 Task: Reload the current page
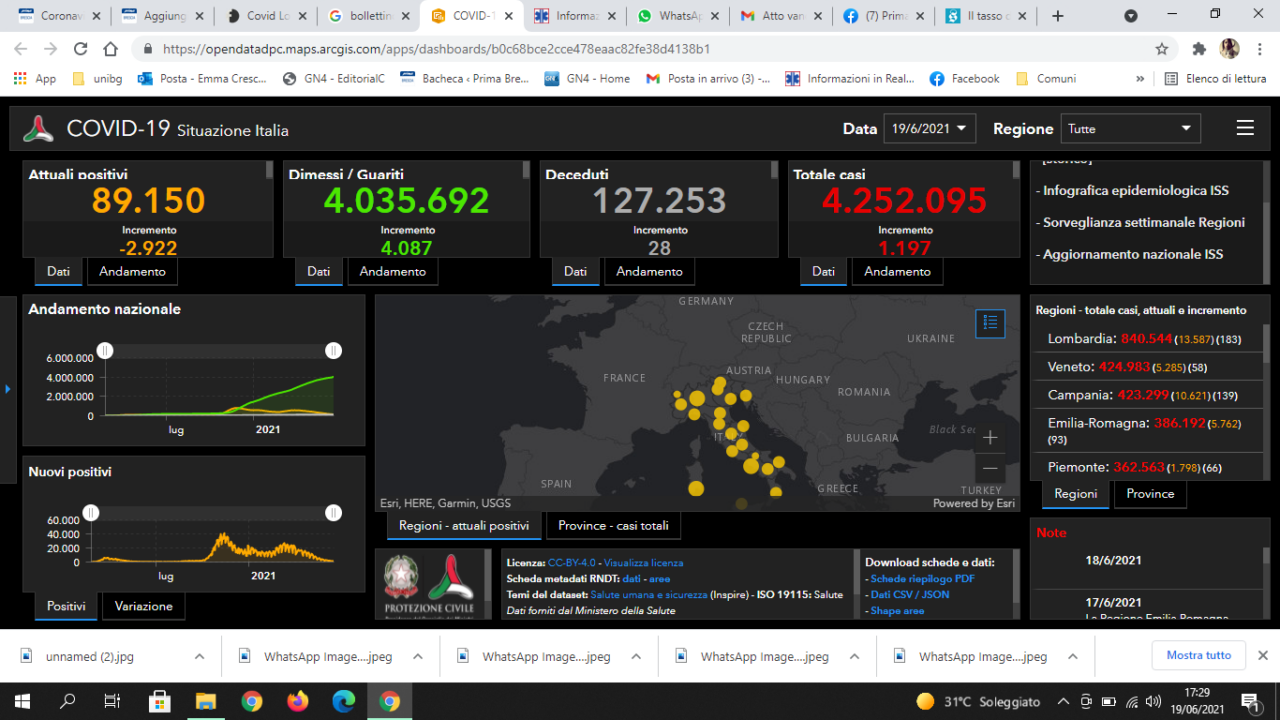(81, 49)
